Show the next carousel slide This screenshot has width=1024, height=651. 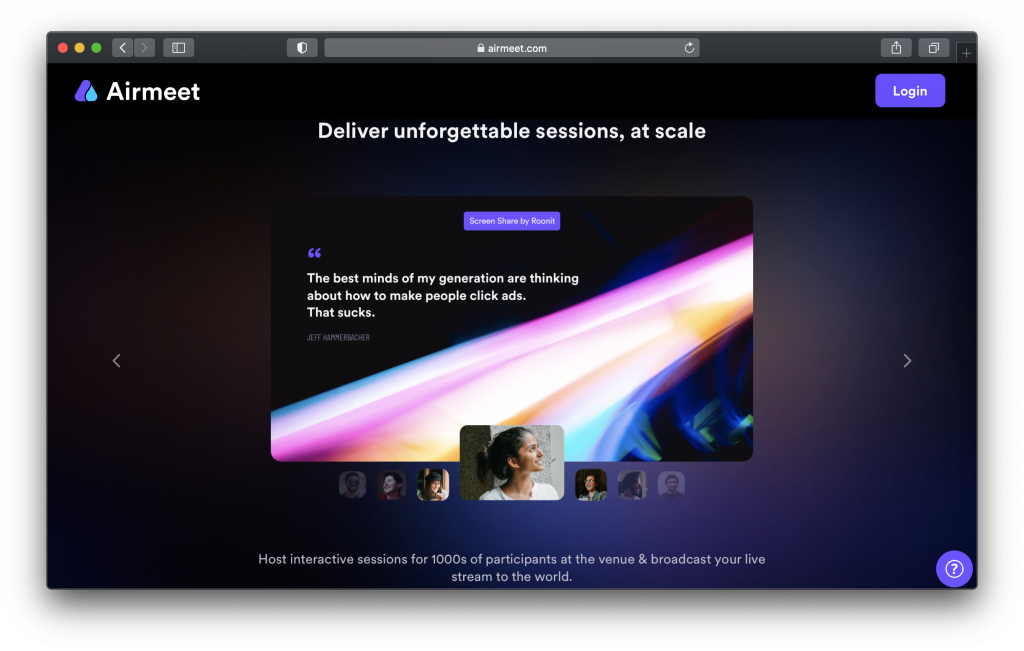click(x=907, y=360)
